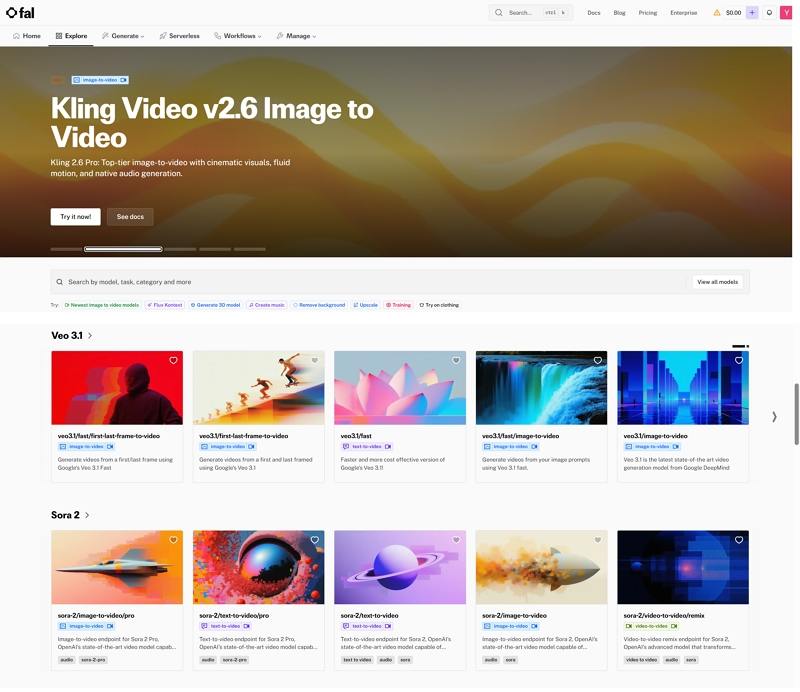Viewport: 800px width, 692px height.
Task: Click the Generate 3D model suggestion chip
Action: point(215,305)
